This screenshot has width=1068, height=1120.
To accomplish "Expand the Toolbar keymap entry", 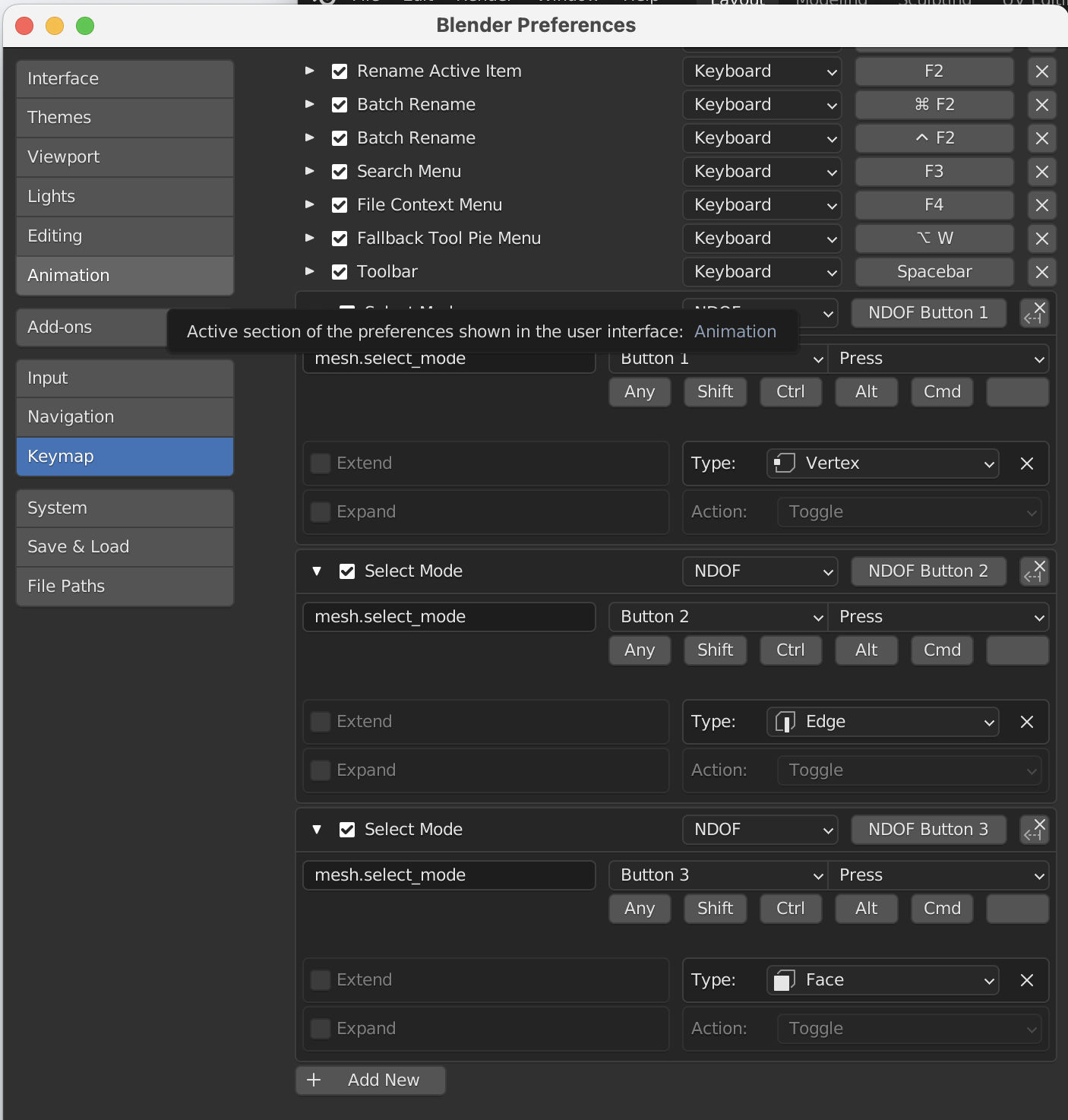I will click(x=309, y=271).
